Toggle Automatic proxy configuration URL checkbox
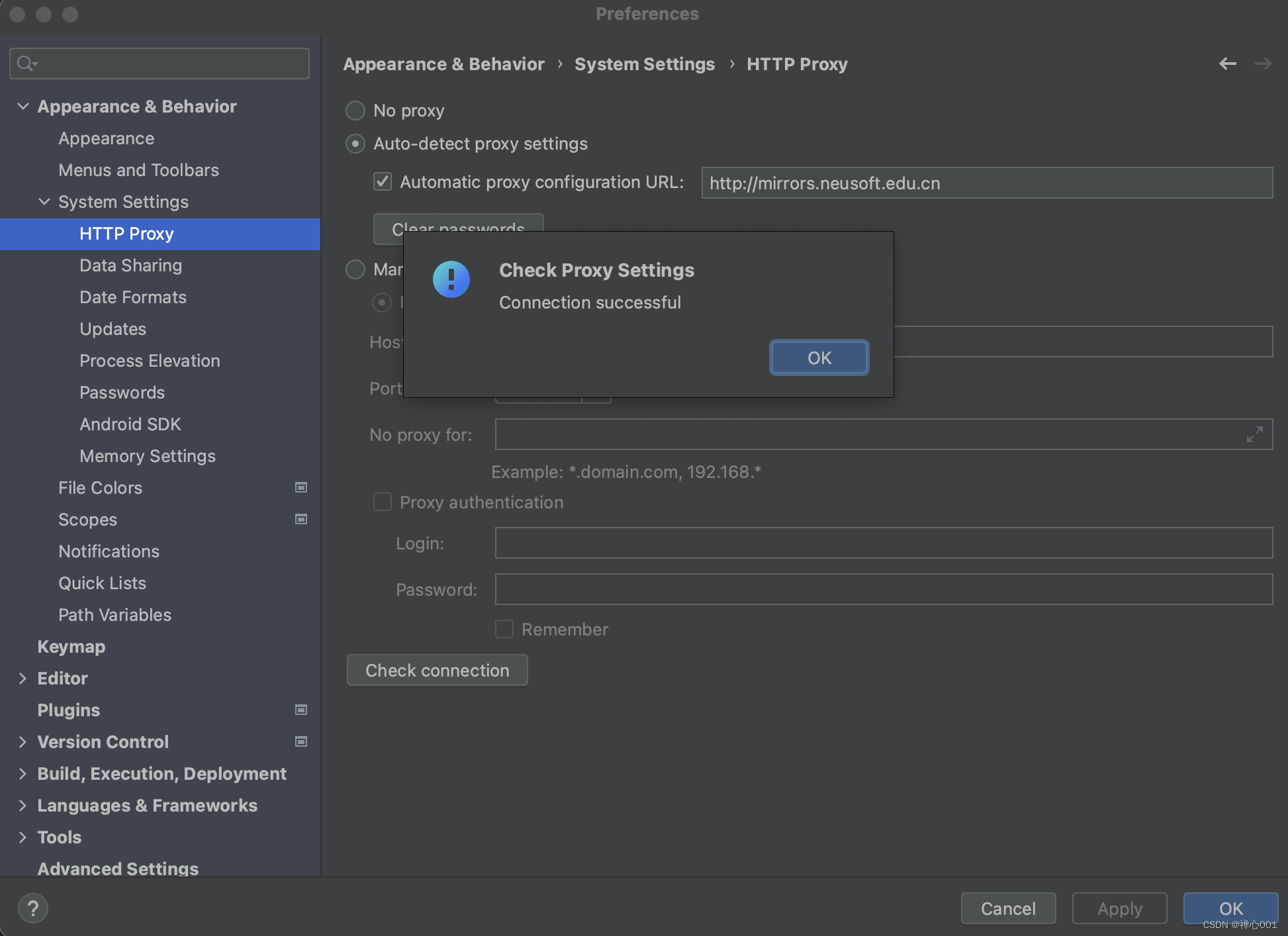 383,181
